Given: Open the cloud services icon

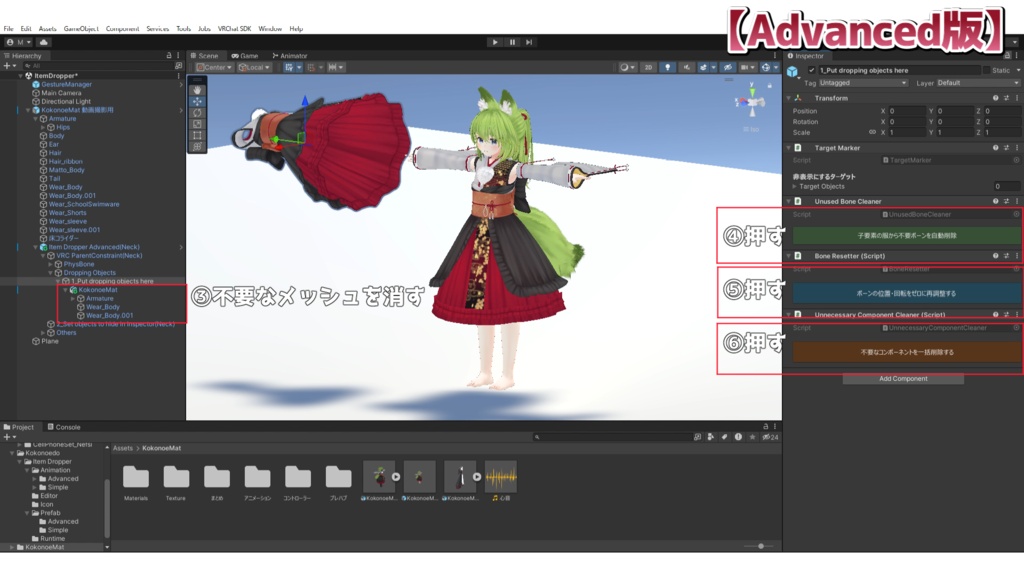Looking at the screenshot, I should click(x=44, y=42).
